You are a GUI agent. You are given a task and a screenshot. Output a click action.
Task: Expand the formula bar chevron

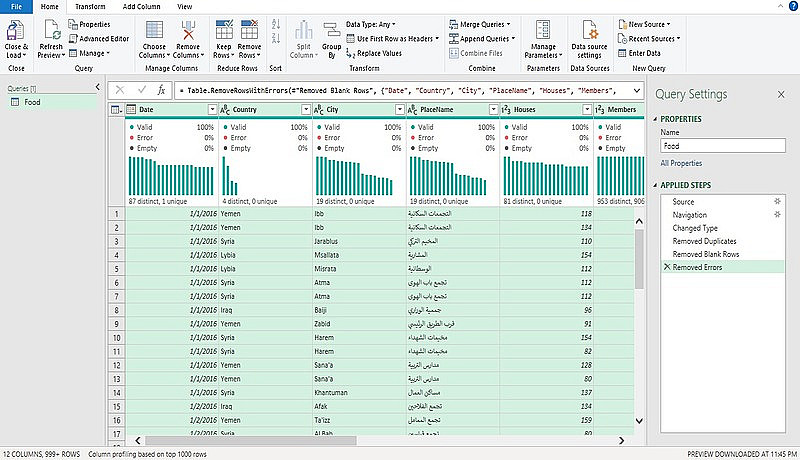pos(637,89)
